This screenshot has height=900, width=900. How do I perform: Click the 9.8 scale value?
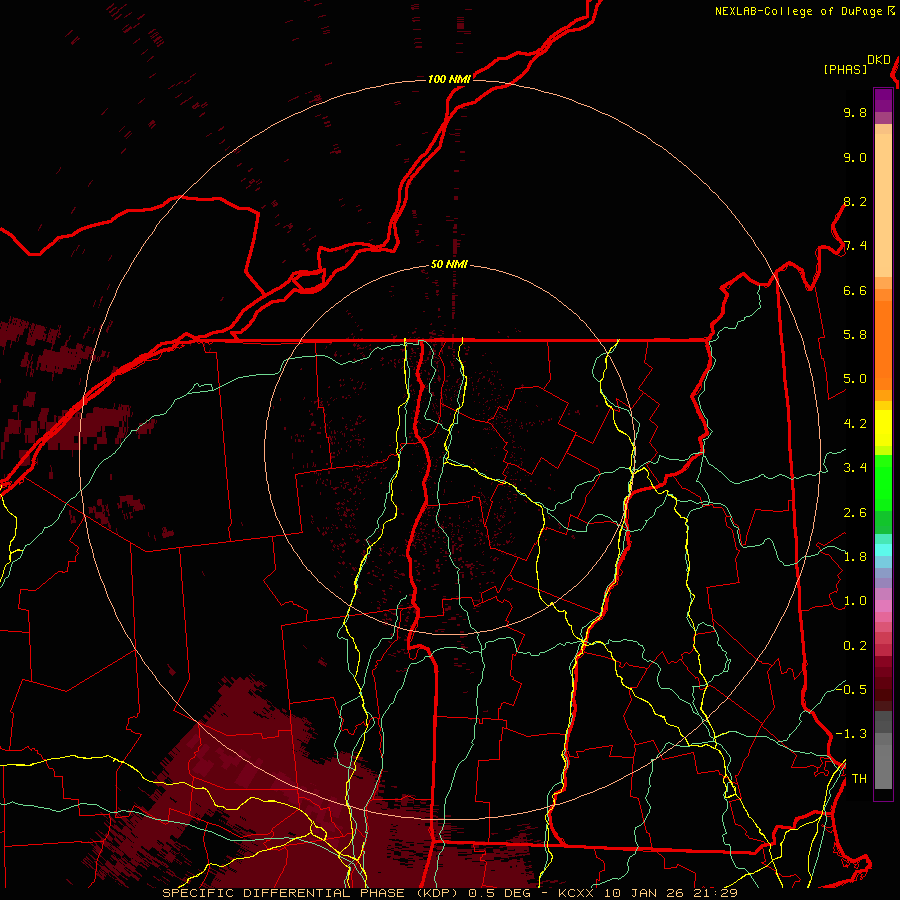(x=855, y=112)
